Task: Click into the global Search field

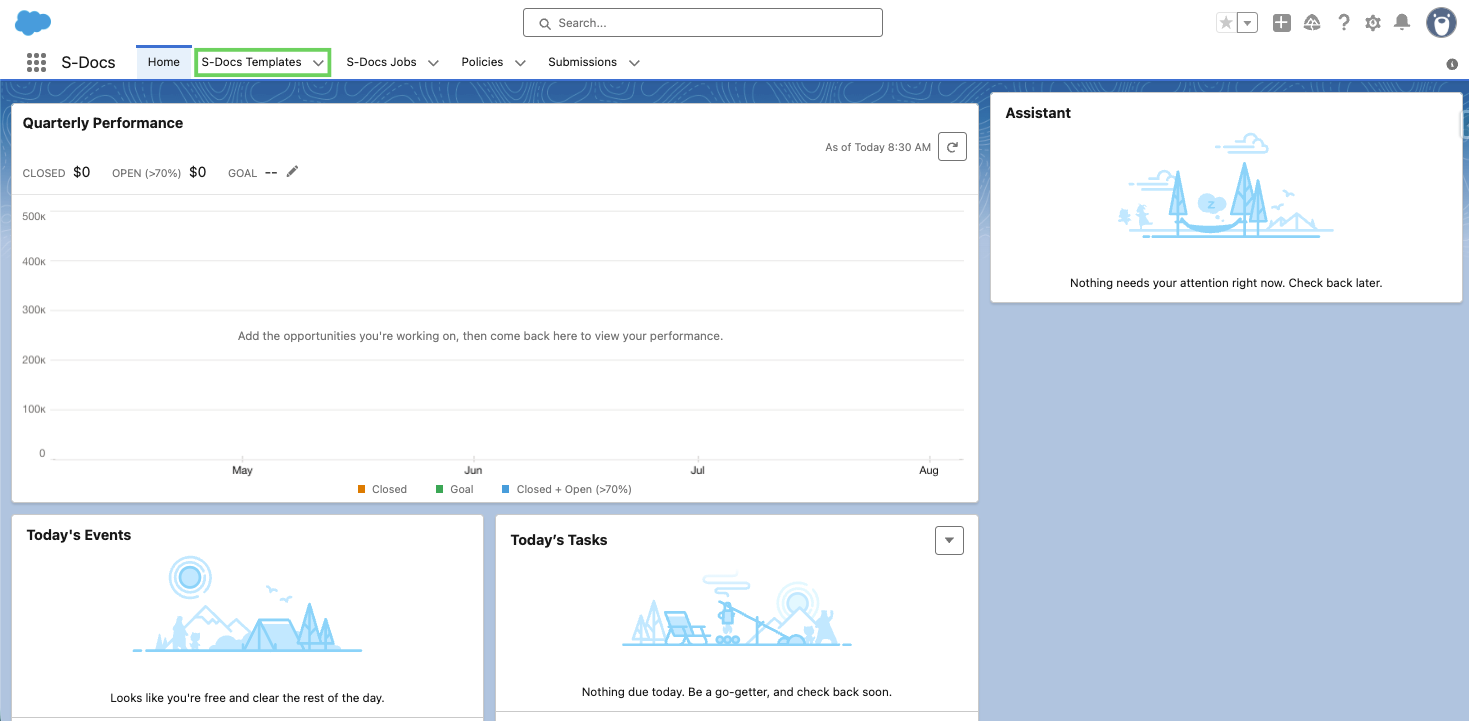Action: 703,23
